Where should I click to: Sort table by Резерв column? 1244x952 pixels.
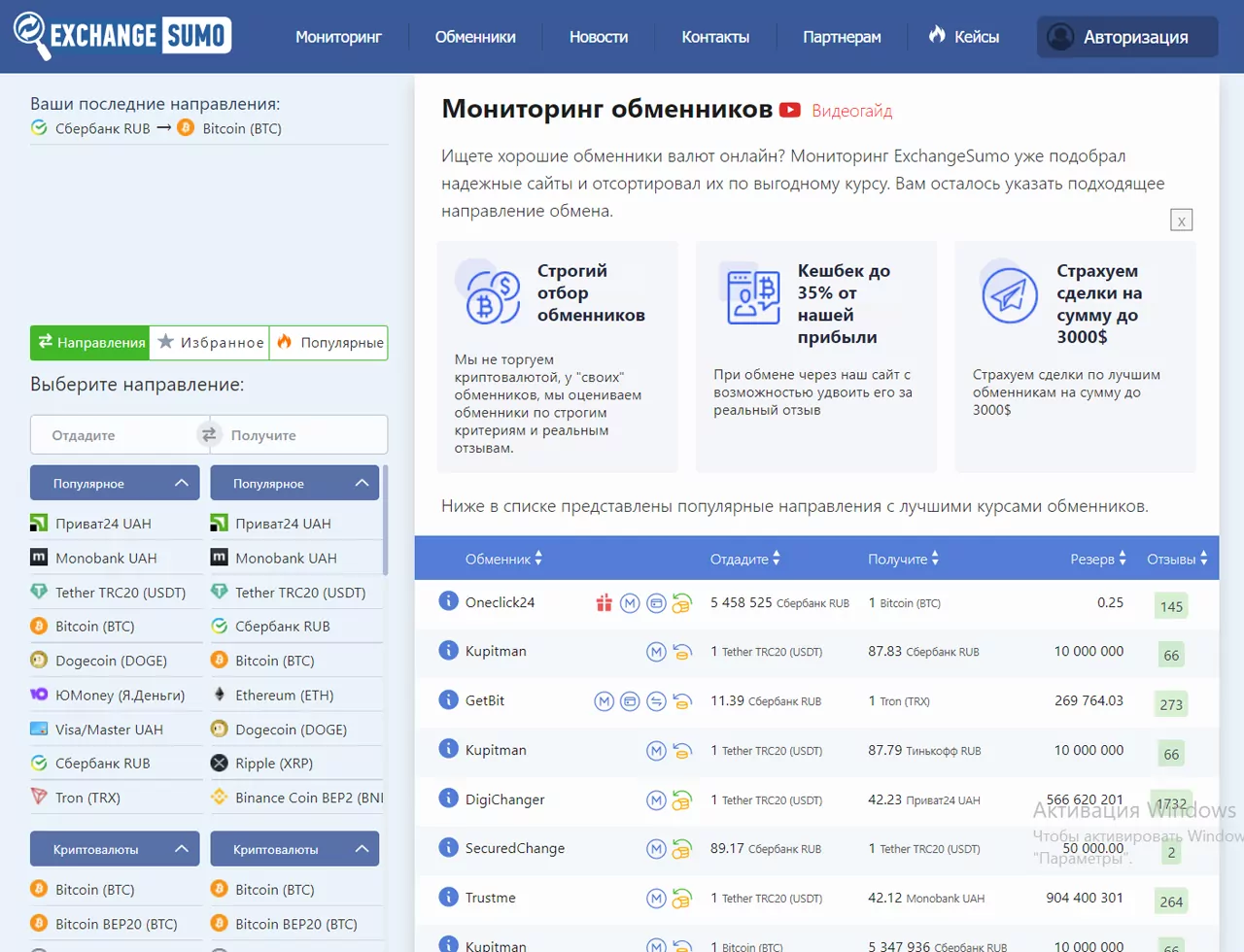(x=1098, y=559)
